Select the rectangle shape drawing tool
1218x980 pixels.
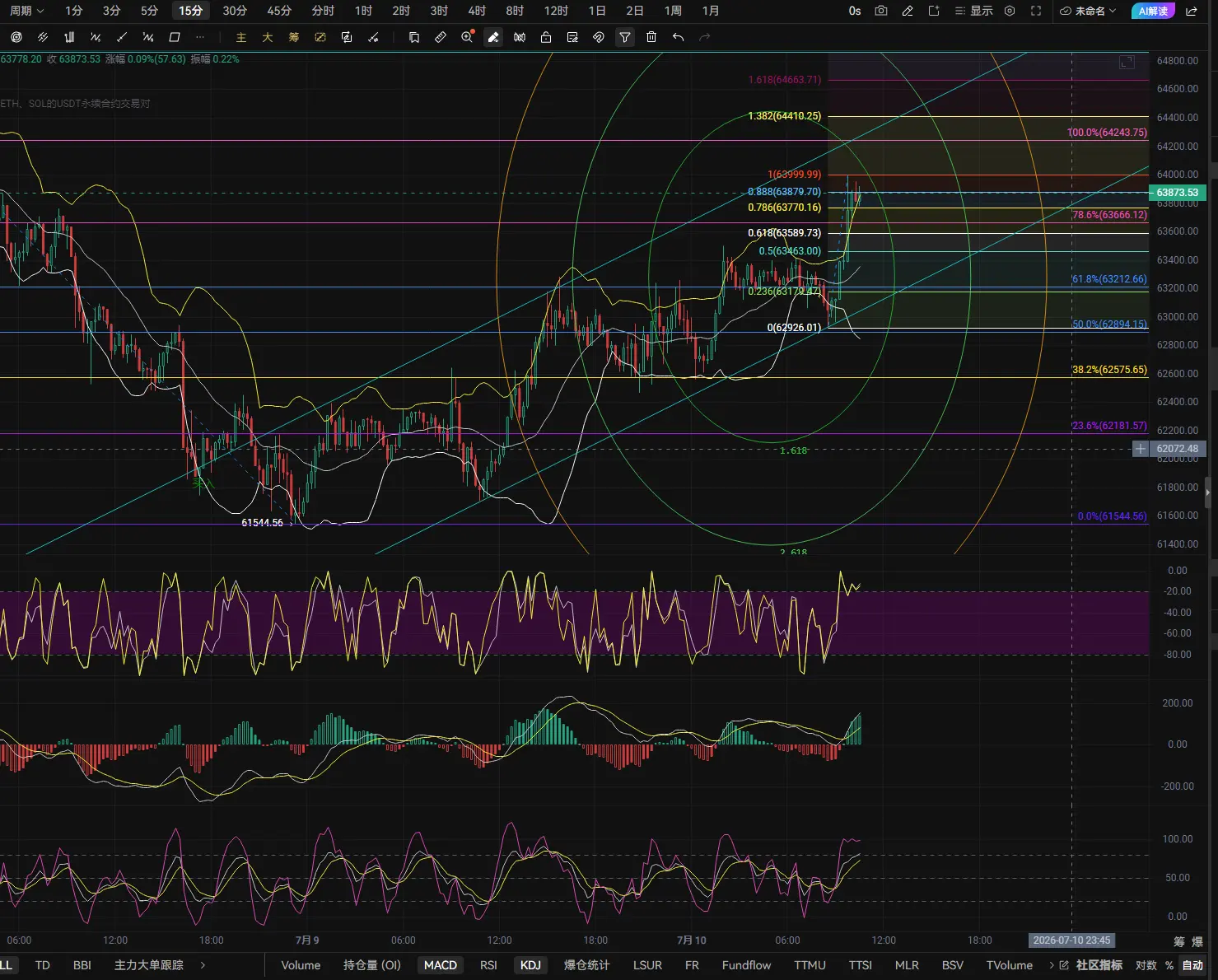pos(175,37)
